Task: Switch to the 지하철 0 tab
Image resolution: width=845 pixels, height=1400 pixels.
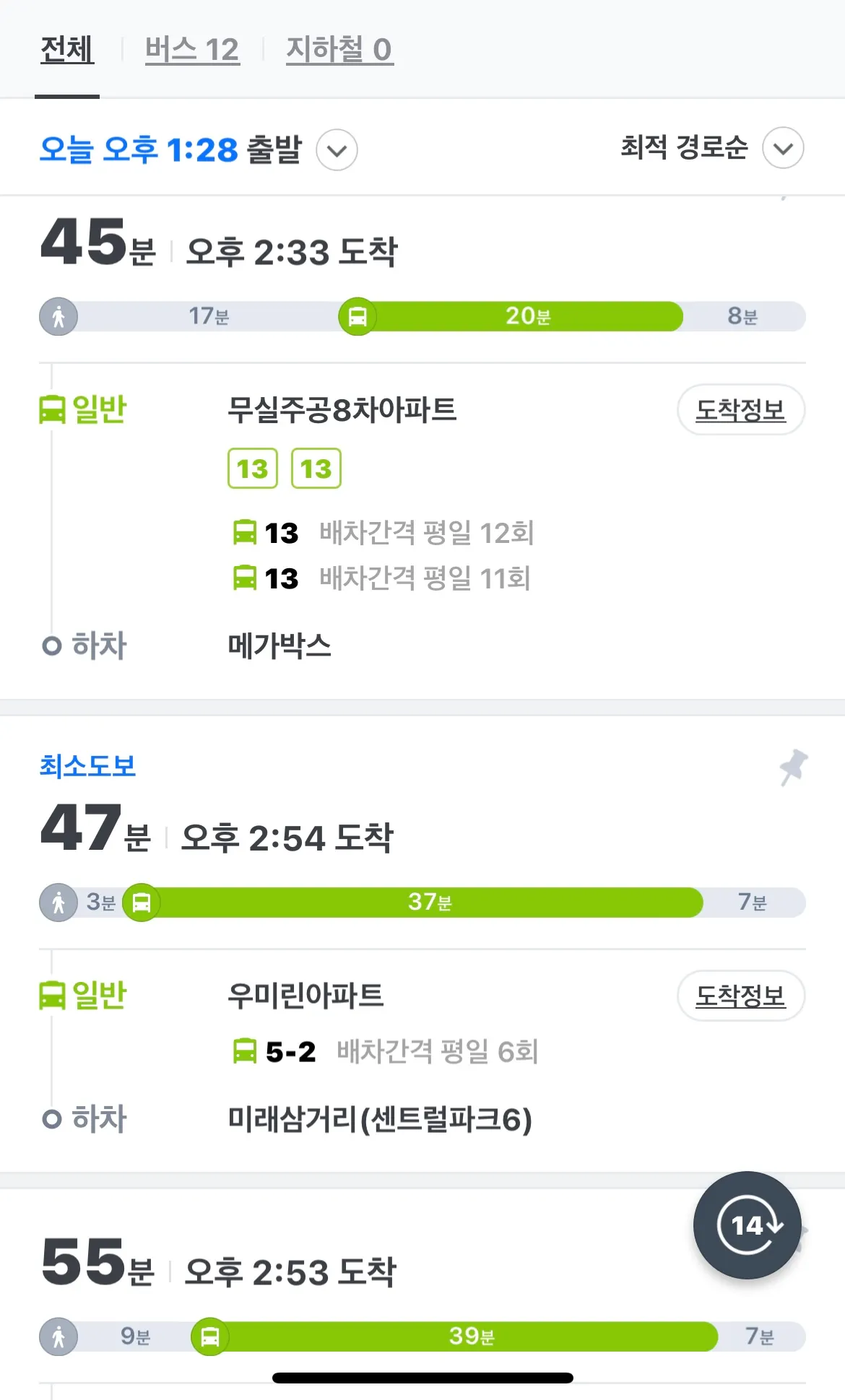Action: pyautogui.click(x=339, y=50)
